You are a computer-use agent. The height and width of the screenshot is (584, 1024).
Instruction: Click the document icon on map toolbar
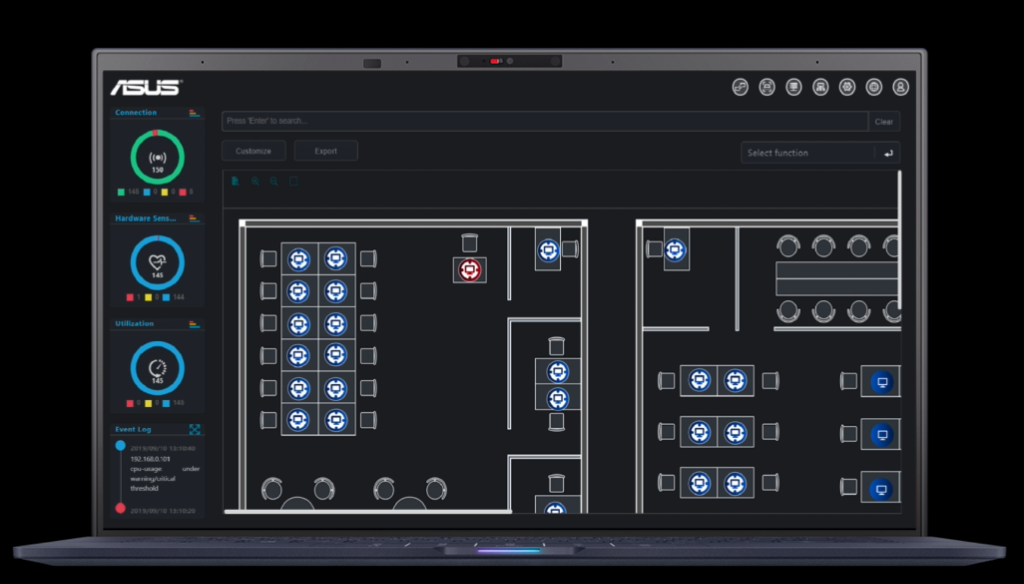235,182
